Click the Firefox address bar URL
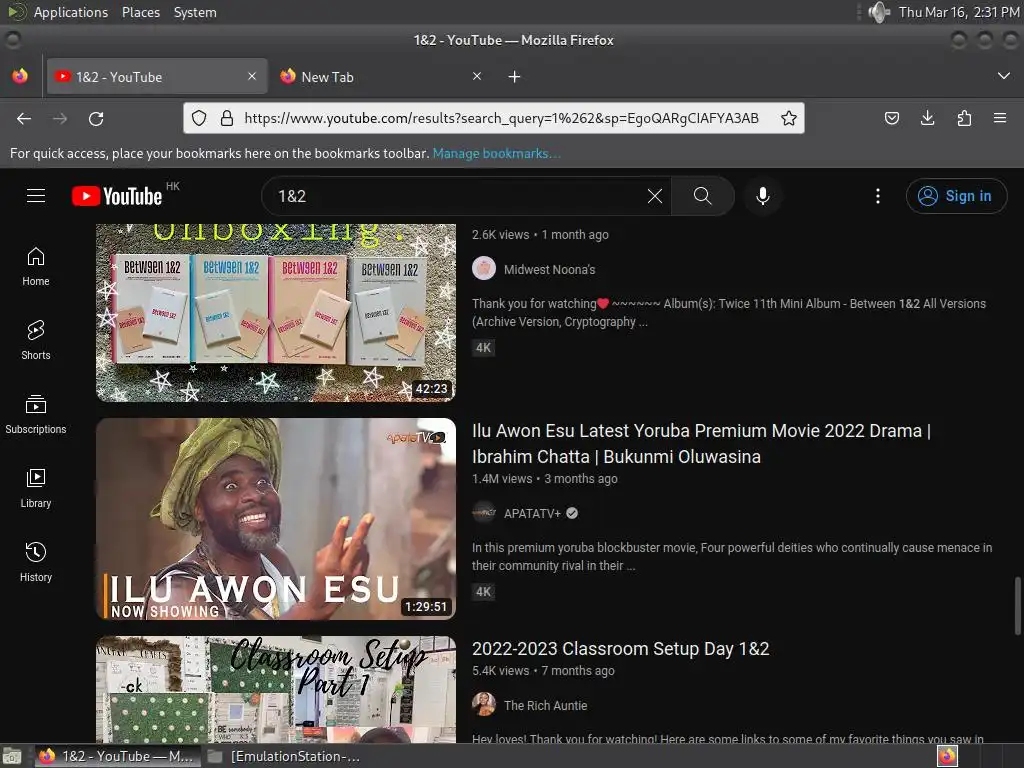This screenshot has width=1024, height=768. coord(501,118)
